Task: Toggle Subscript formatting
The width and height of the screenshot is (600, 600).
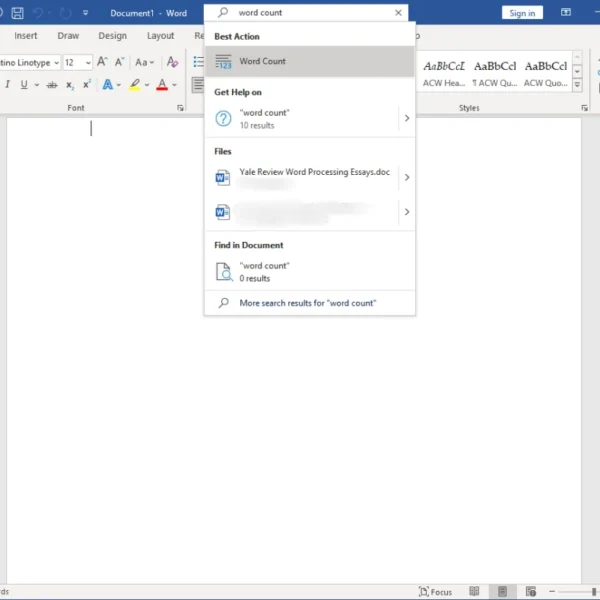Action: (70, 85)
